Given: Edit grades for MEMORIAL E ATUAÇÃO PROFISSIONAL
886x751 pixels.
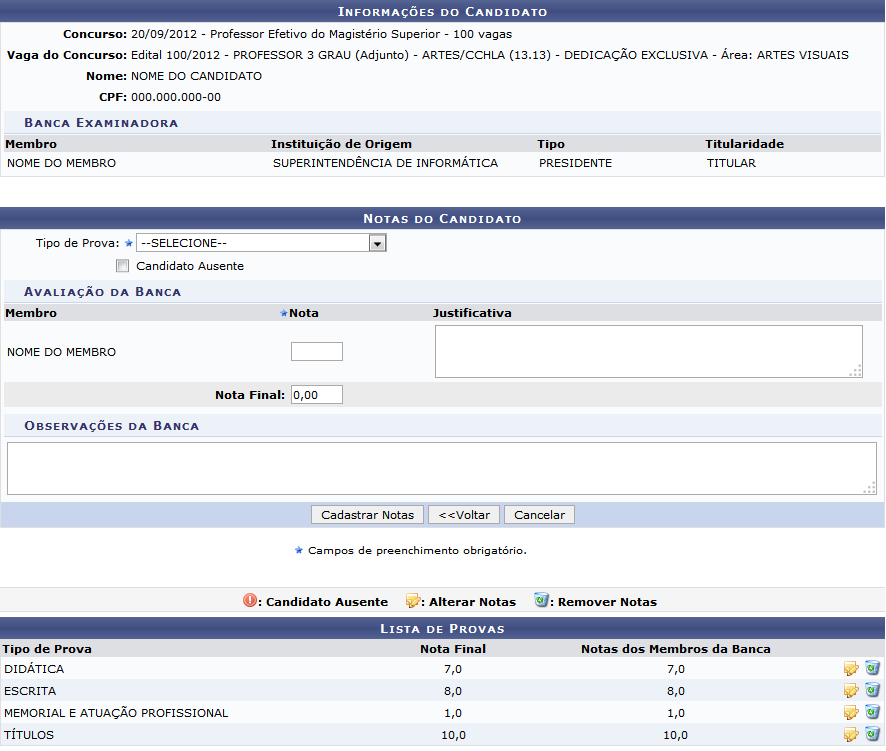Looking at the screenshot, I should click(x=851, y=713).
